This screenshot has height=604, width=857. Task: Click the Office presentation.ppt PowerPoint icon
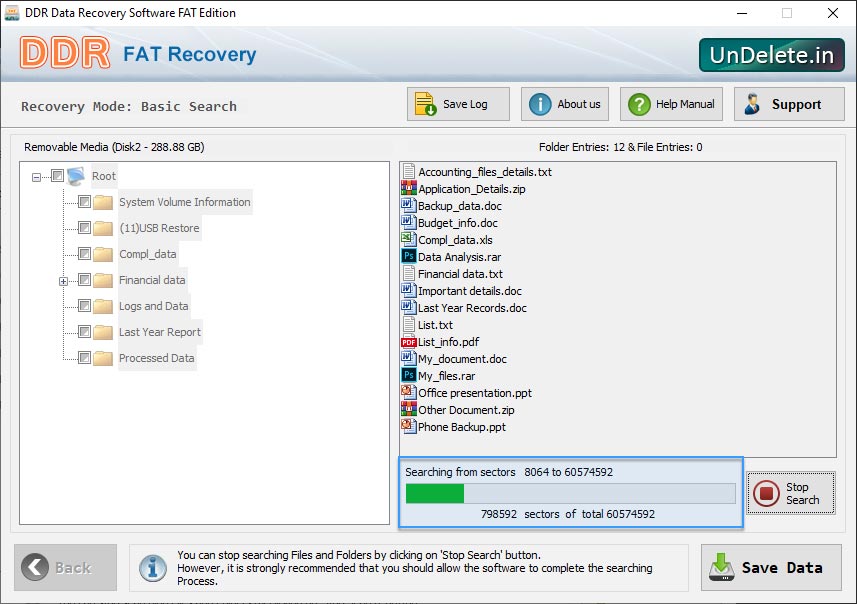pos(409,392)
